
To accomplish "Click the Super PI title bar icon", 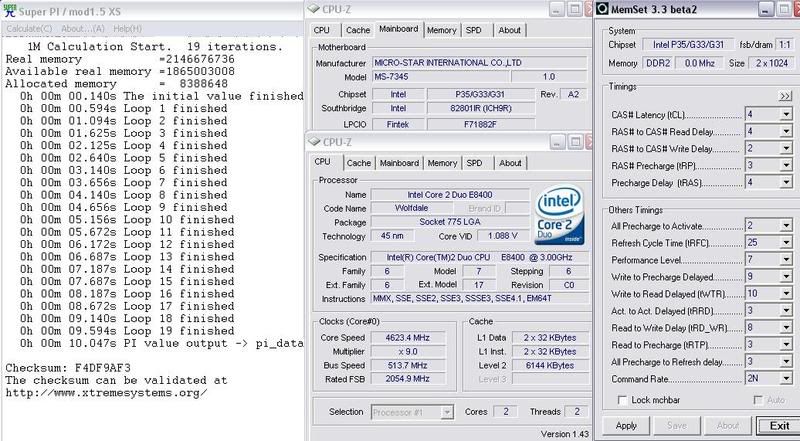I will pos(8,8).
